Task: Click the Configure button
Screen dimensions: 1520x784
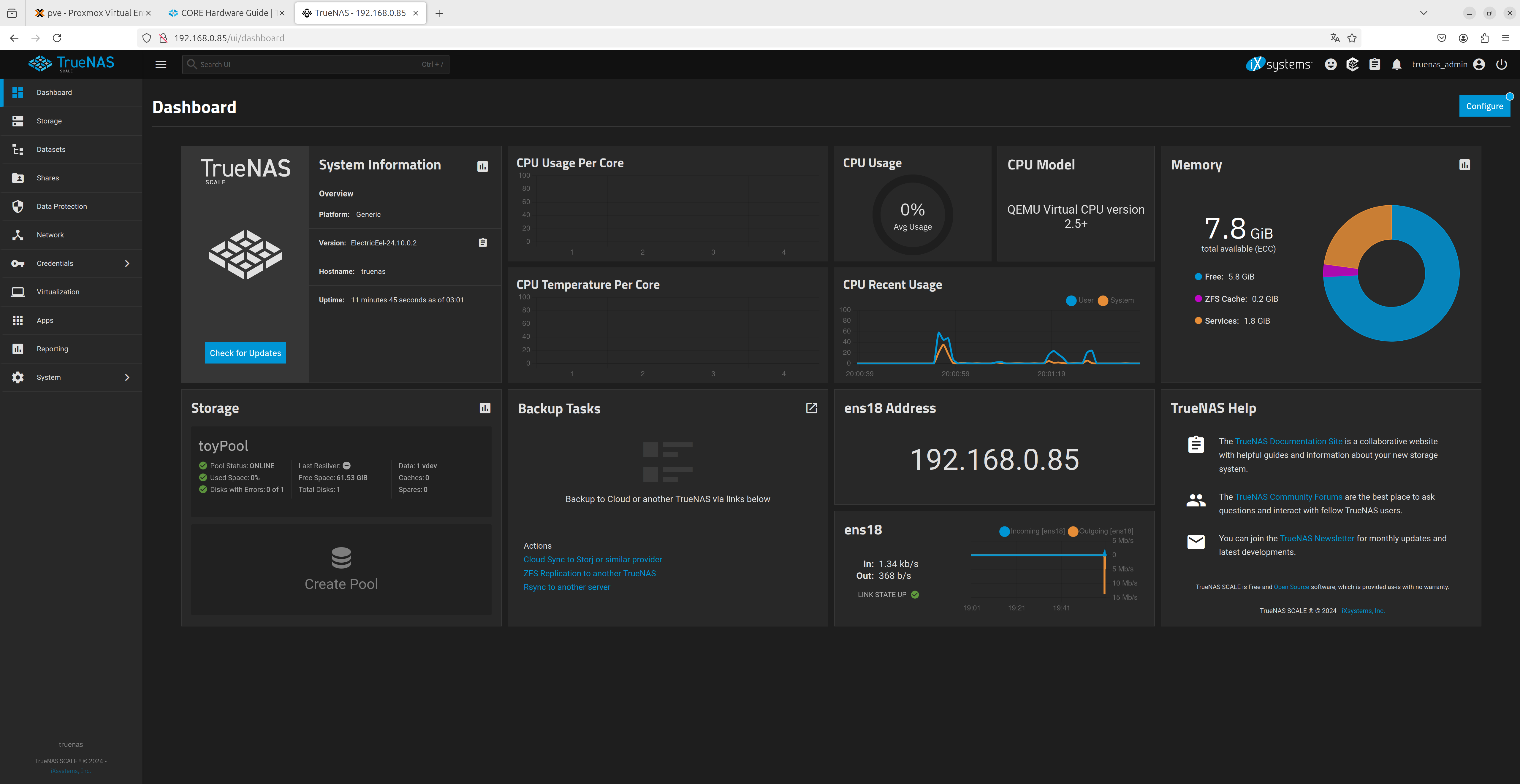Action: pos(1485,106)
